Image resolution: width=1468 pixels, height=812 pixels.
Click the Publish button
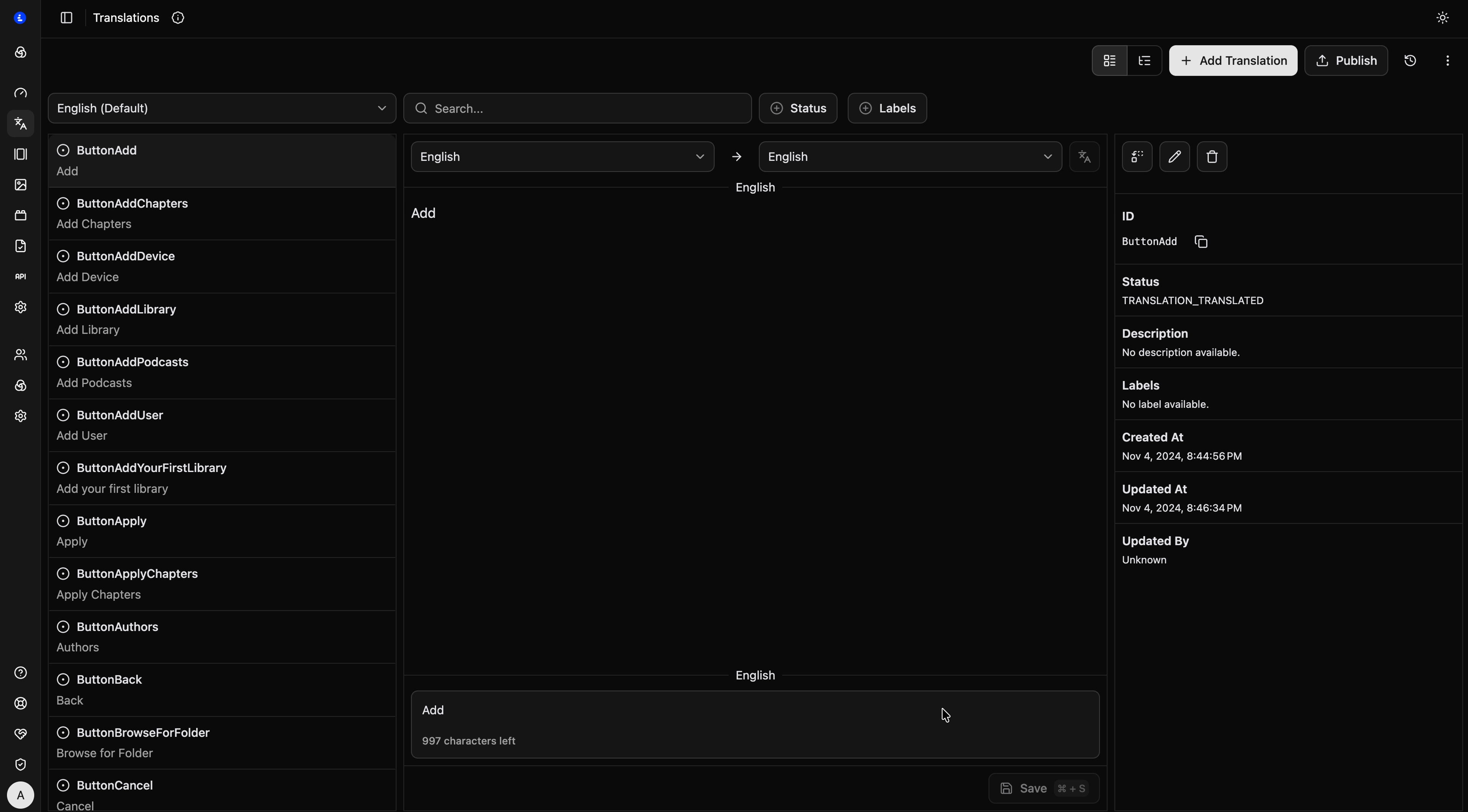click(x=1346, y=60)
